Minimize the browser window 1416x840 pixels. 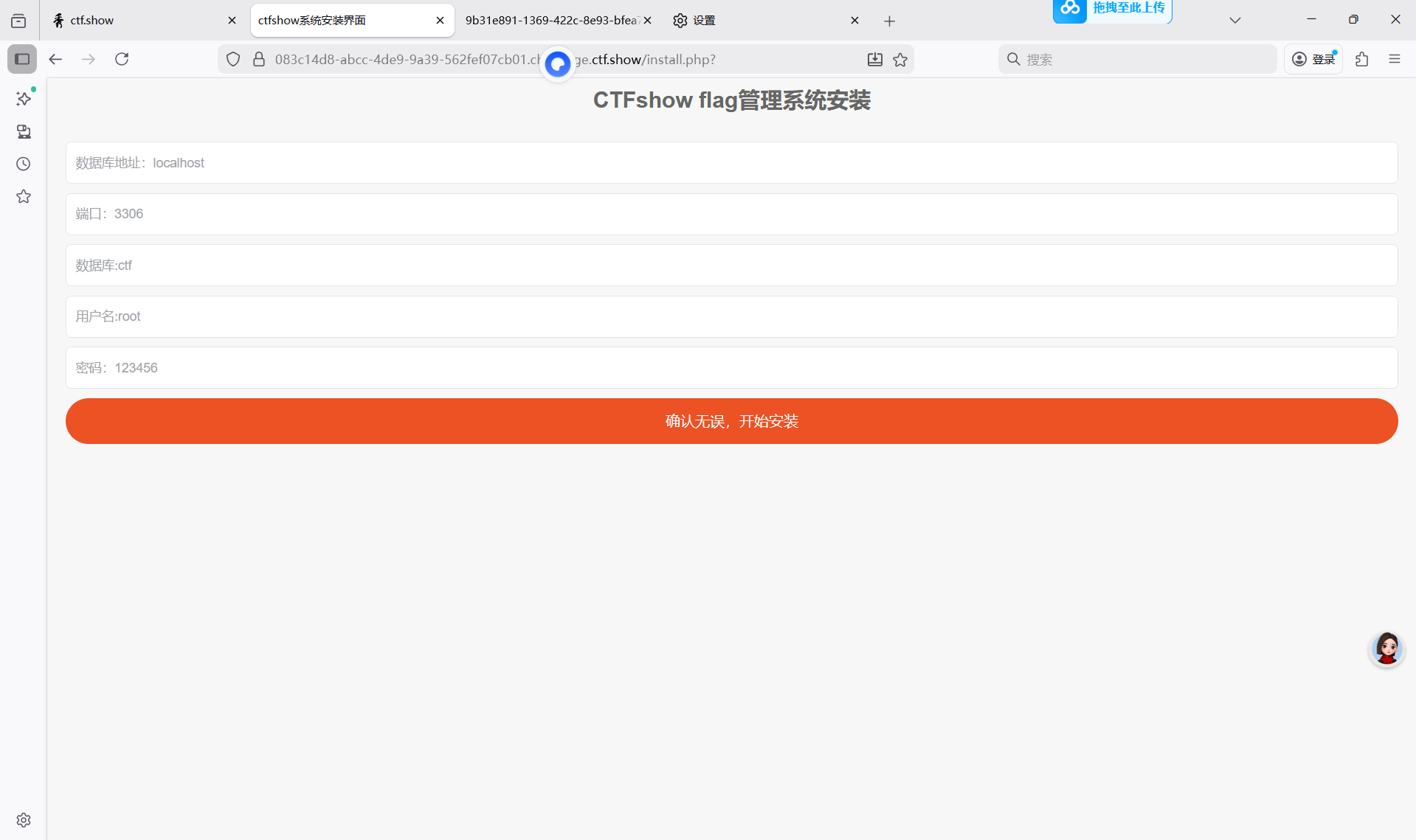(1311, 20)
